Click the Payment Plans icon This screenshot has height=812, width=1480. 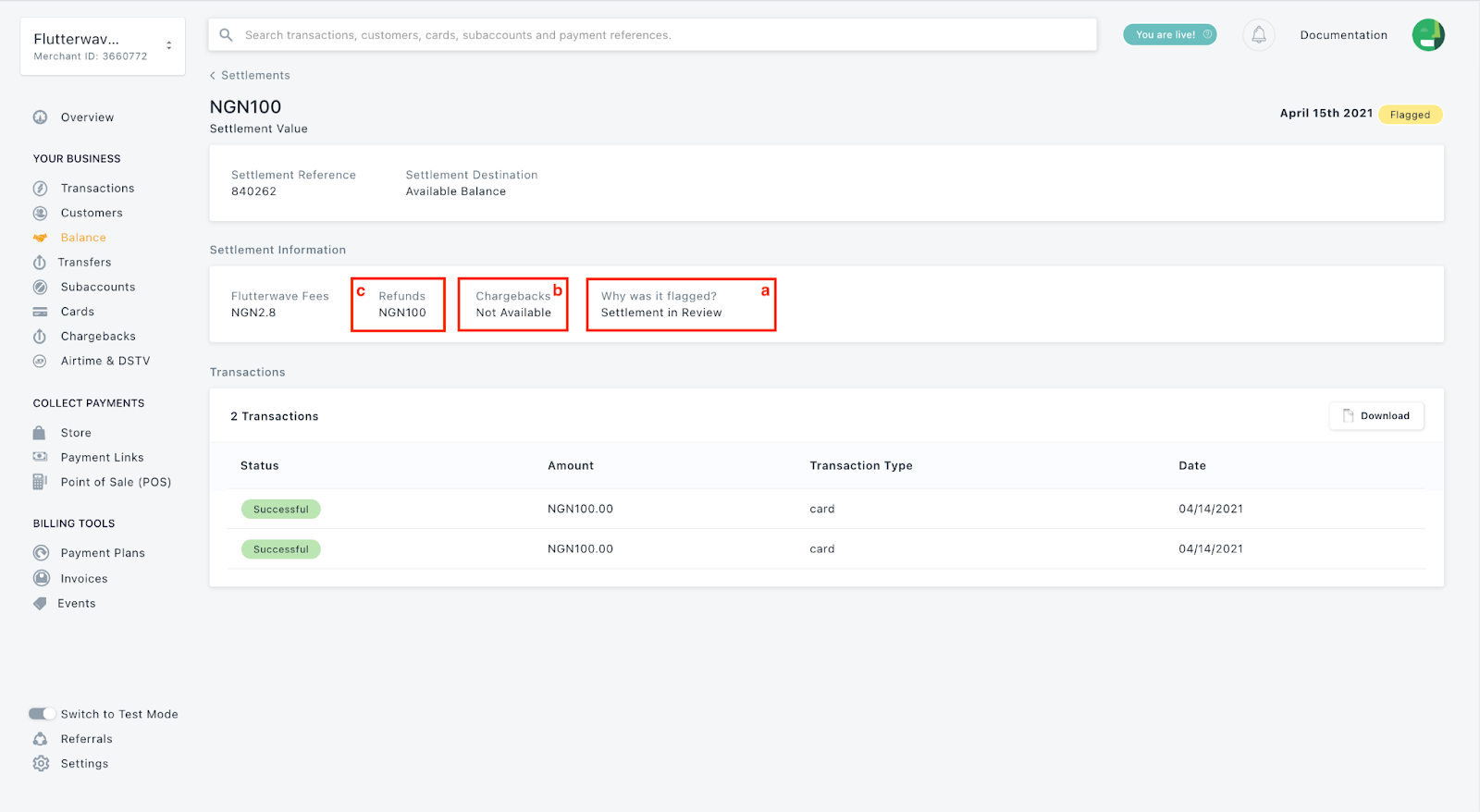point(41,553)
